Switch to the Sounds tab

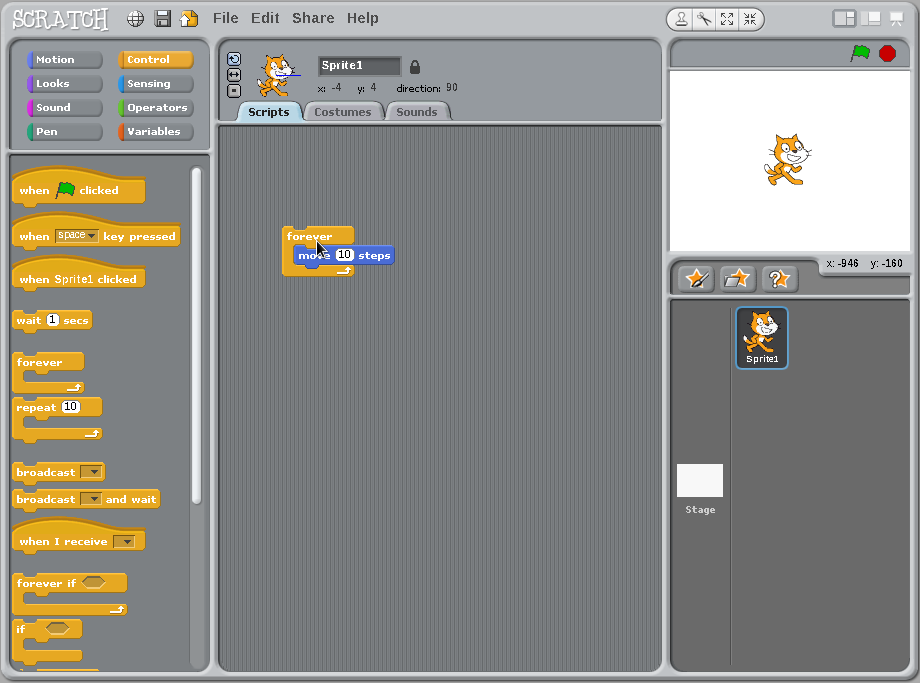point(417,111)
